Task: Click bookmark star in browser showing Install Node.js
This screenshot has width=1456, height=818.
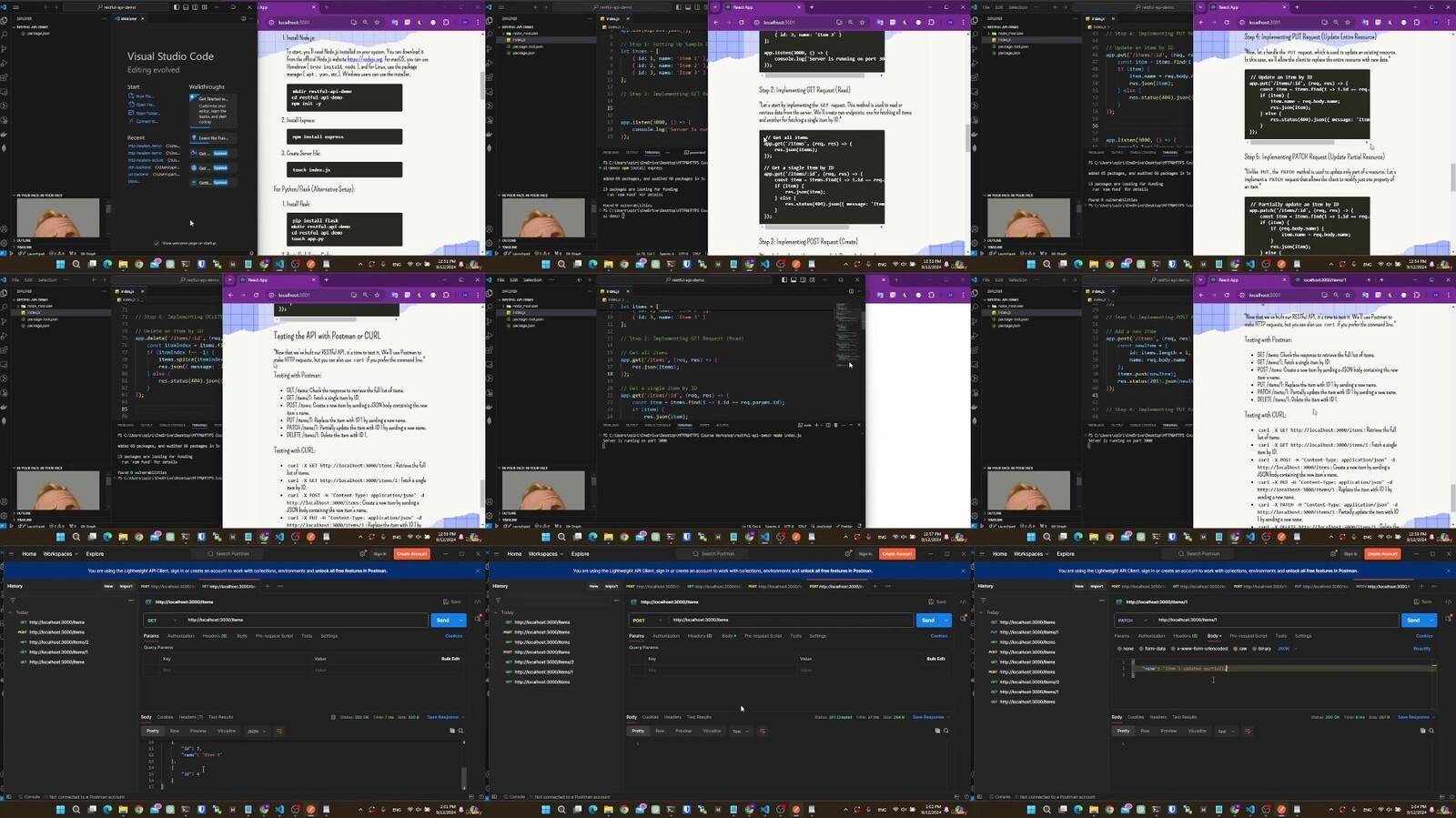Action: tap(377, 22)
